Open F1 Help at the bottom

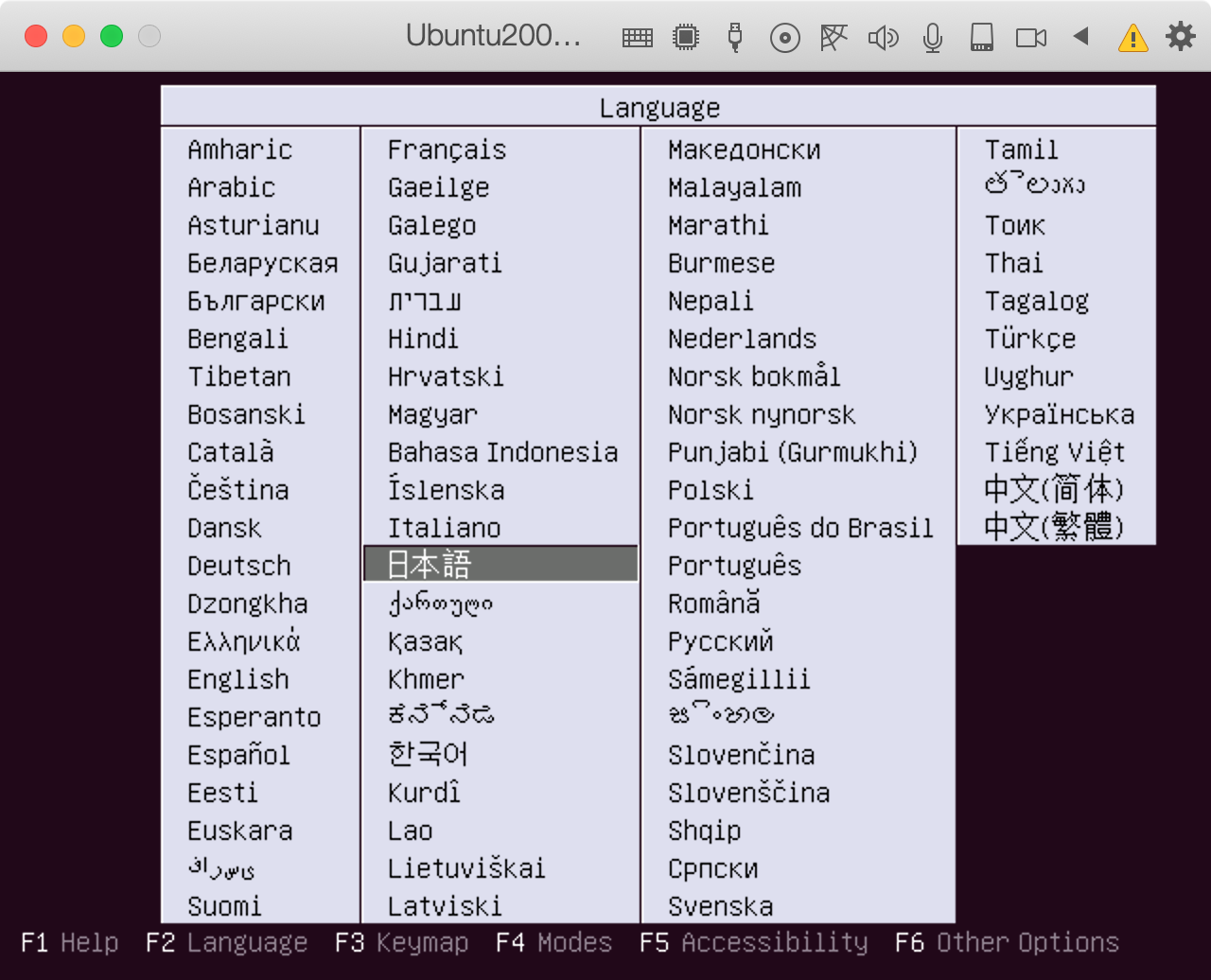click(70, 943)
